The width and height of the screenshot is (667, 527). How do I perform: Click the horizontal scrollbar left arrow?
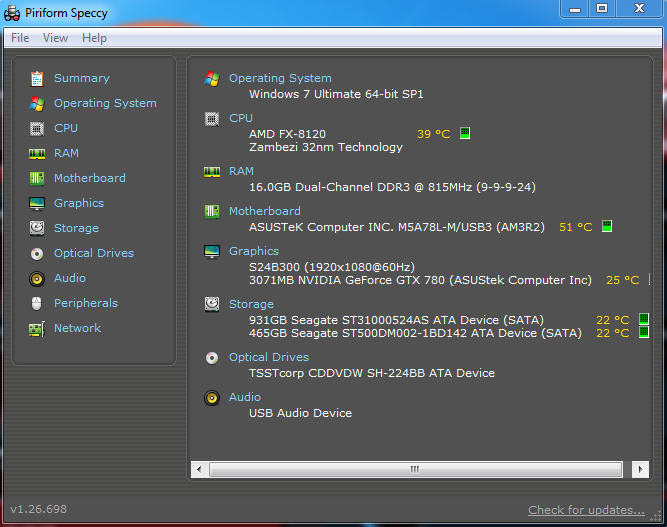coord(199,470)
